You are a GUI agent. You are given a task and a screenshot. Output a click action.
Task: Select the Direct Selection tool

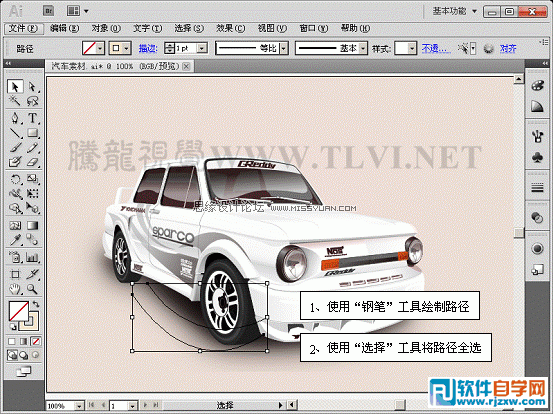32,87
